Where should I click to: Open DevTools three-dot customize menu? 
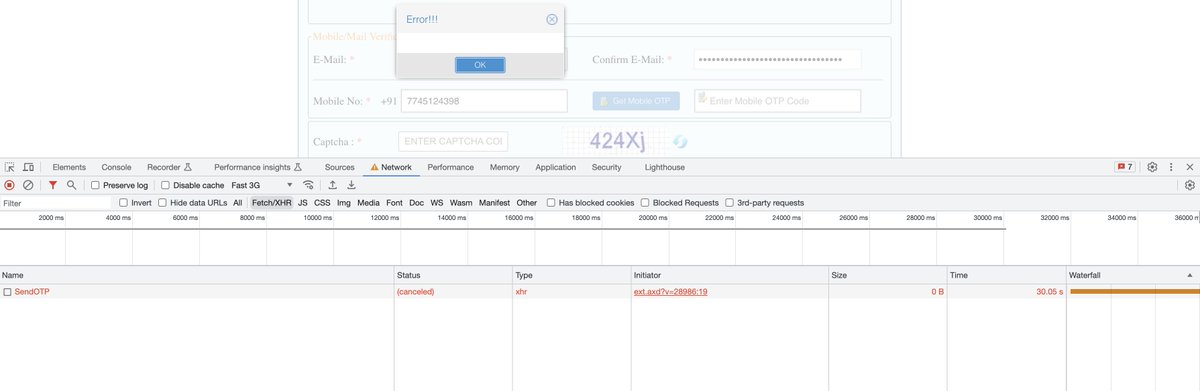point(1171,167)
